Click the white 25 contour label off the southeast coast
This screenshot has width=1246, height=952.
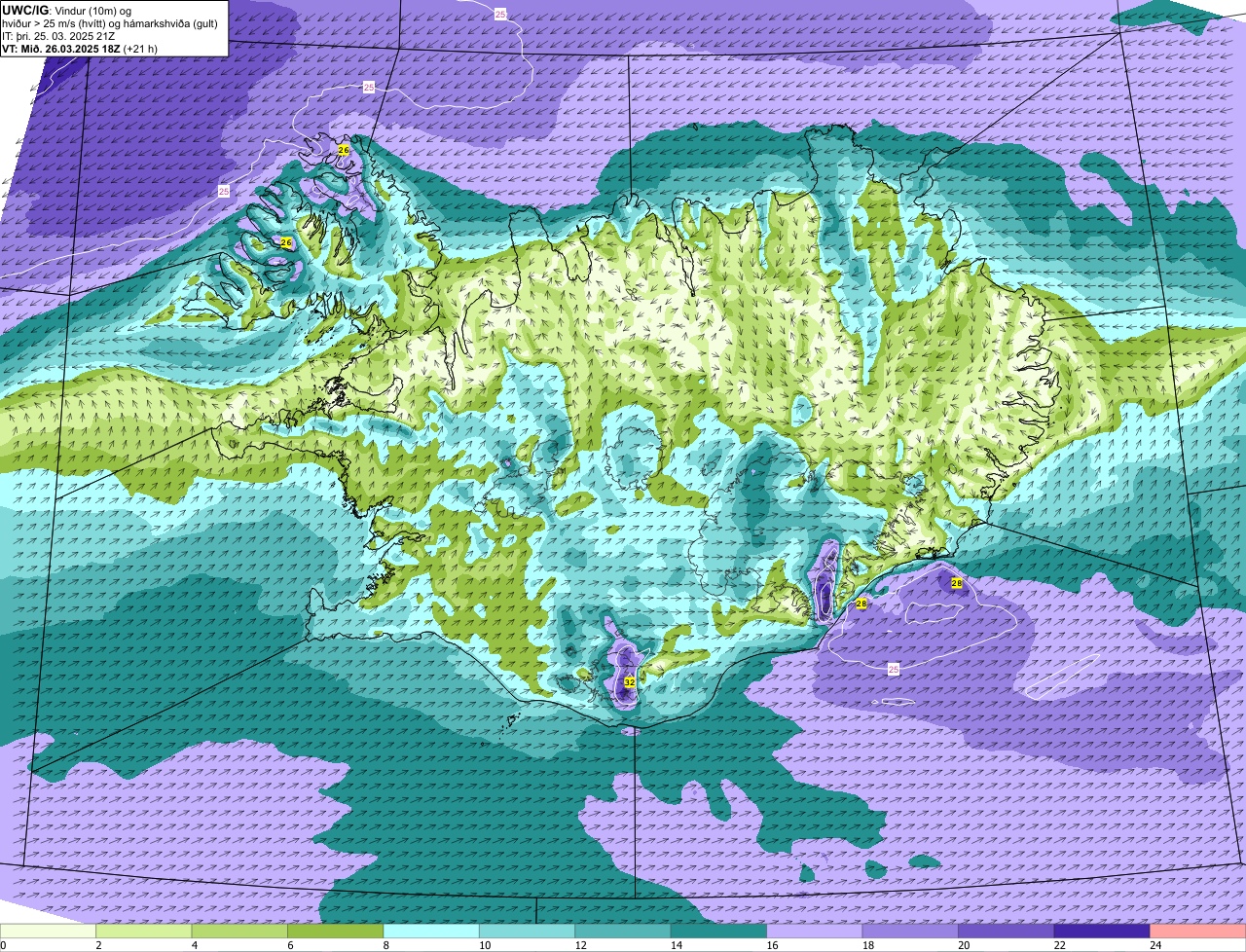894,669
